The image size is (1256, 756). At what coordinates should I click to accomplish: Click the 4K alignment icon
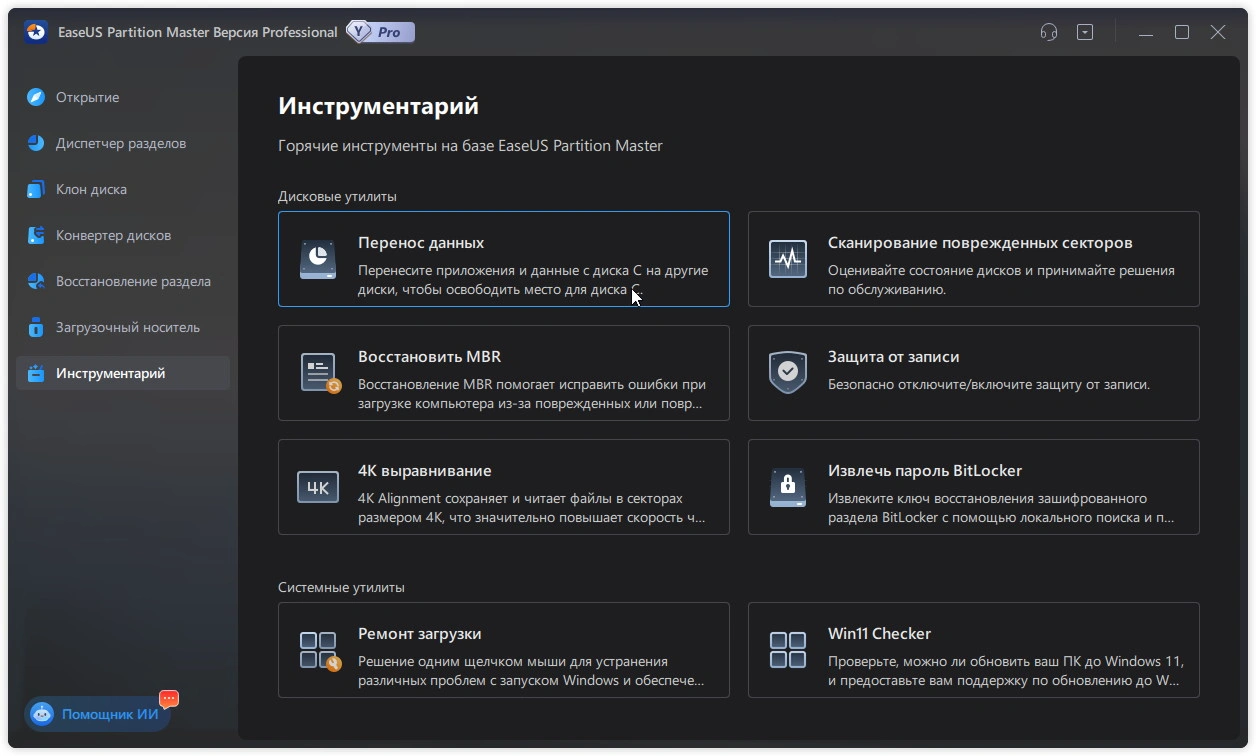[318, 487]
